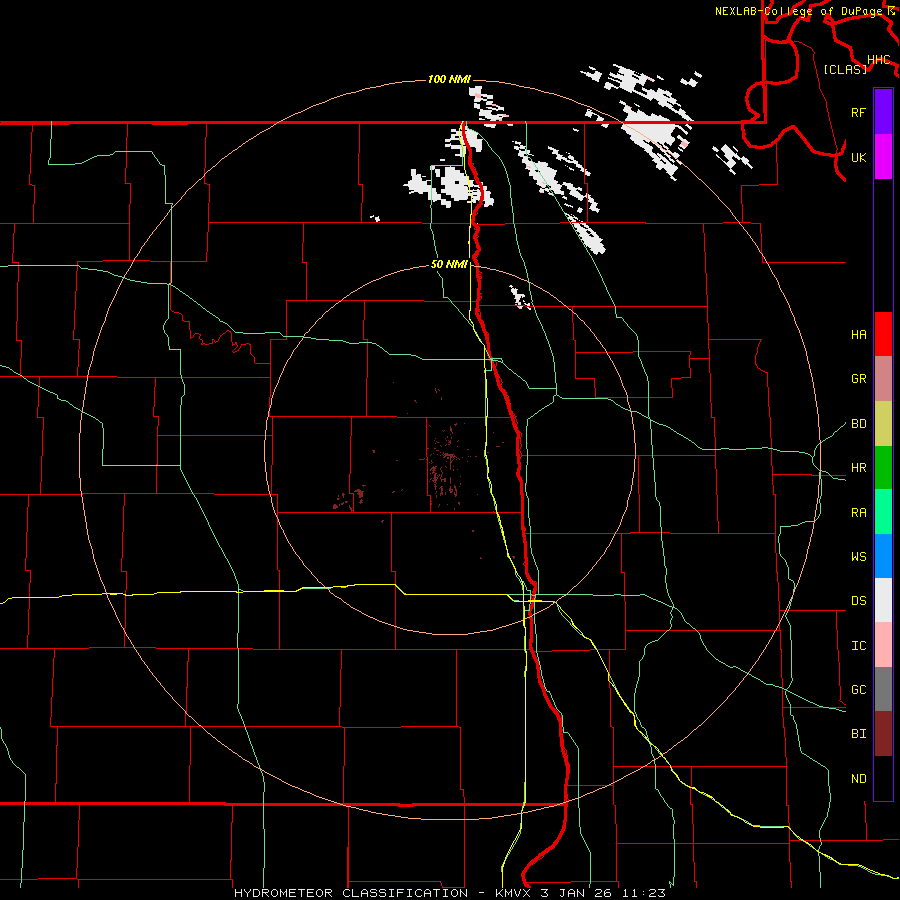Click the GR legend label
Screen dimensions: 900x900
[x=858, y=379]
